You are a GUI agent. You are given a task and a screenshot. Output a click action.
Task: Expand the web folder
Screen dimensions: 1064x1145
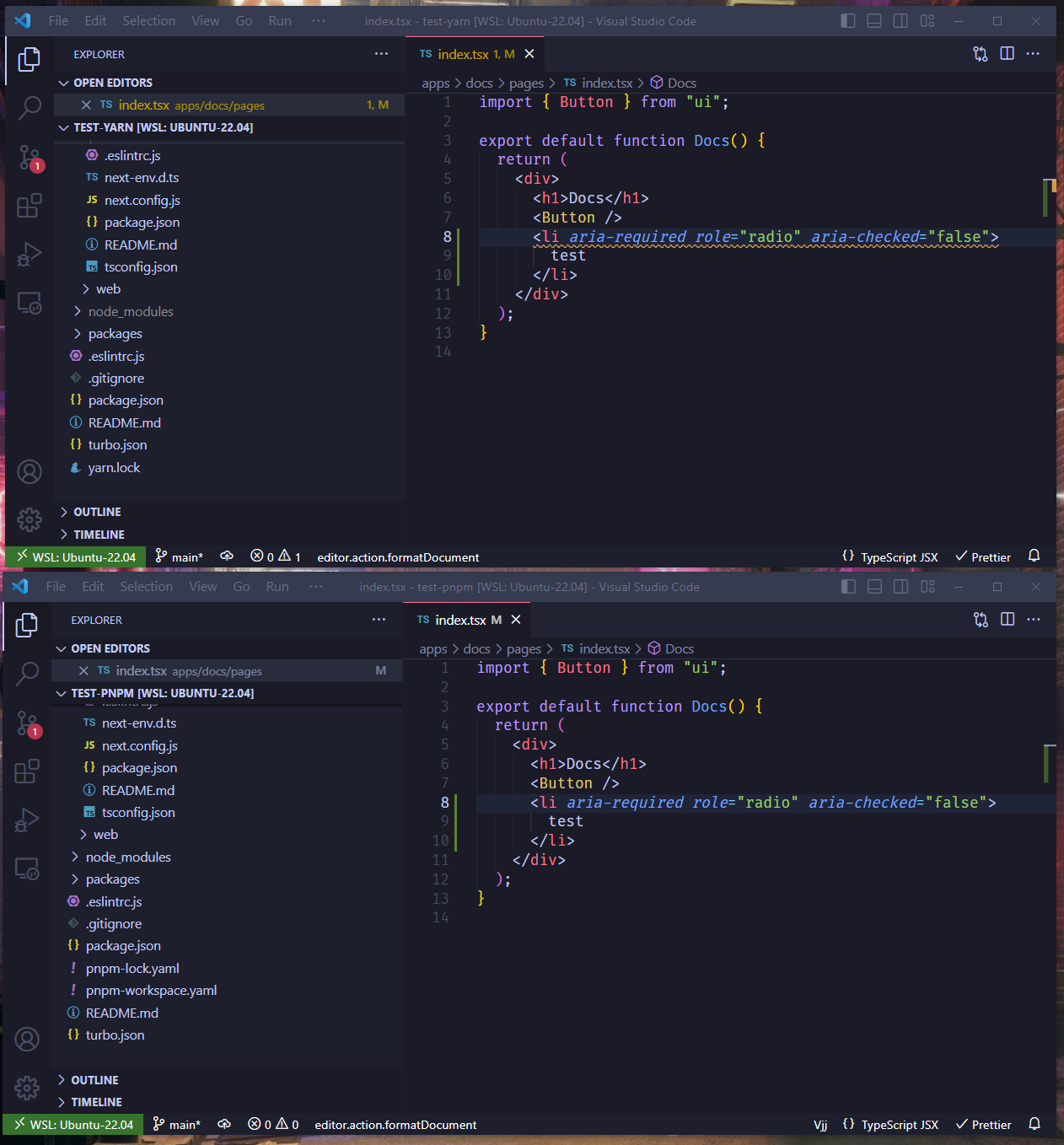pyautogui.click(x=107, y=288)
